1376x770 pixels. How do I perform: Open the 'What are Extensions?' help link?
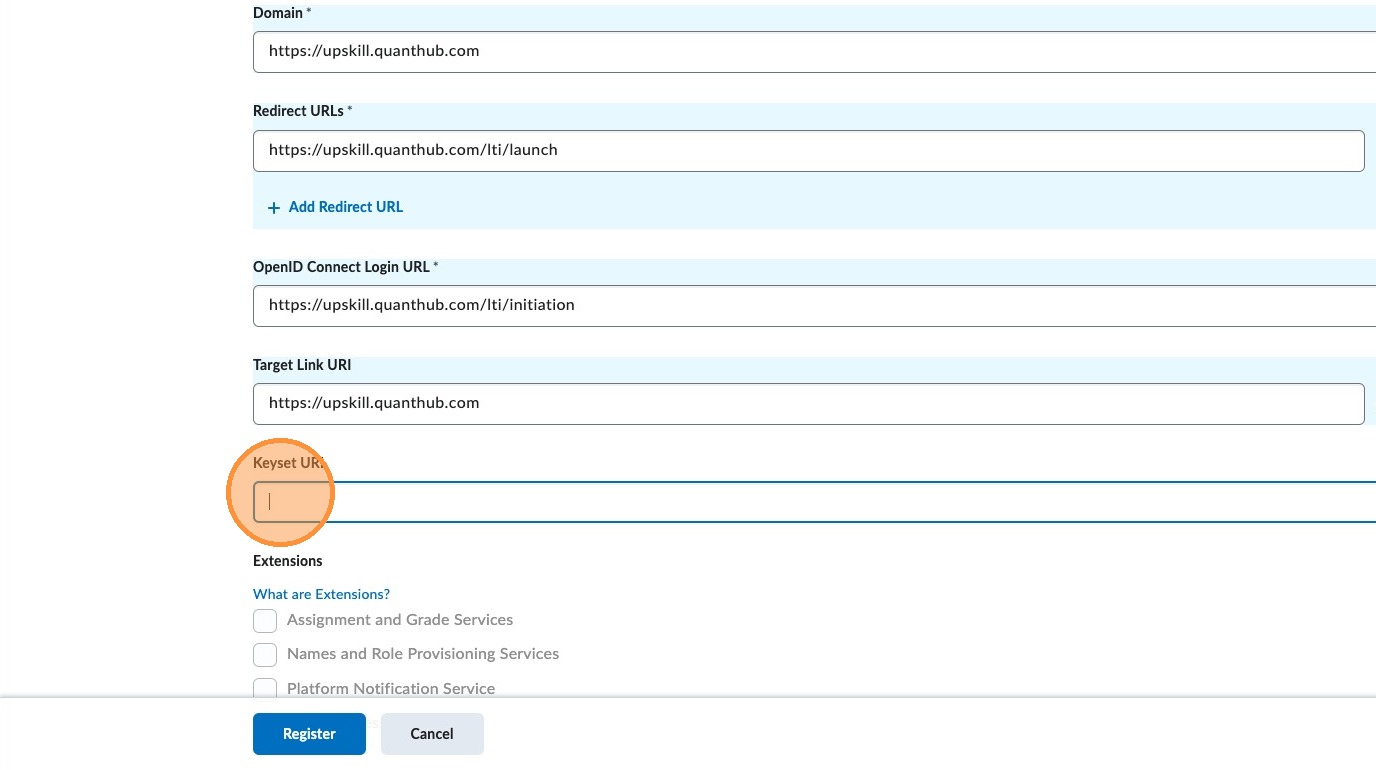(x=321, y=594)
